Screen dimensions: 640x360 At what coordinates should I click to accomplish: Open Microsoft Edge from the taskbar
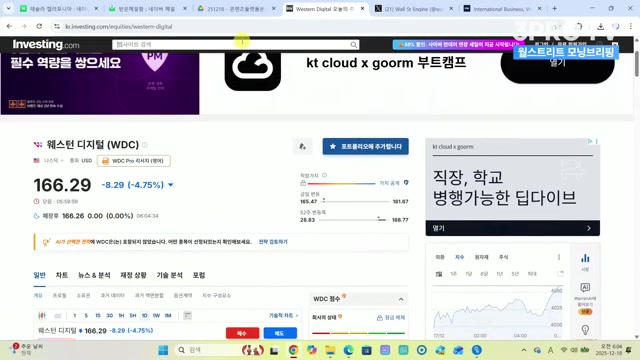(348, 350)
